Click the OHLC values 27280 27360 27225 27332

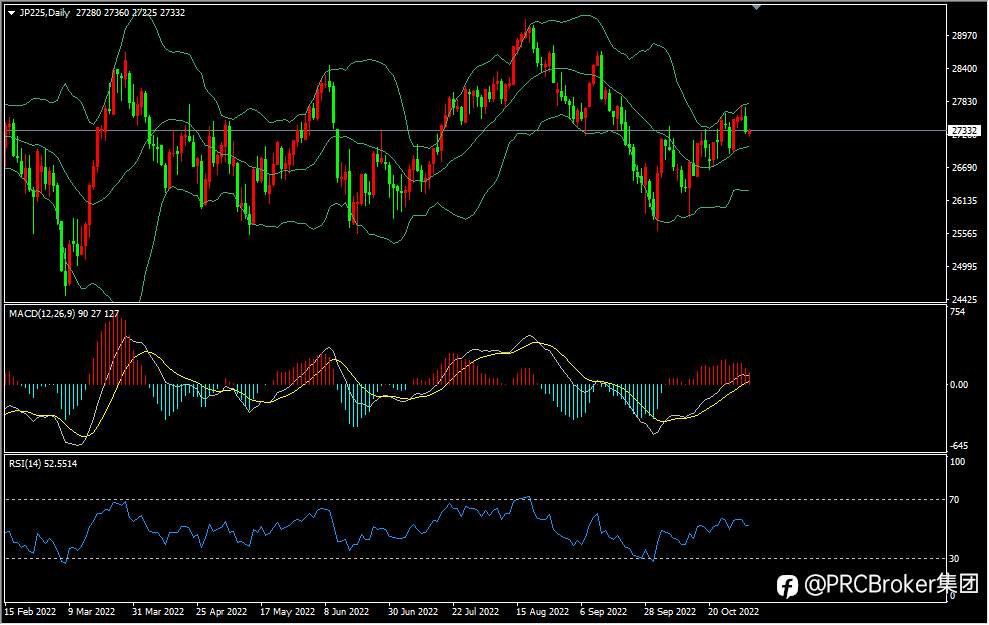[x=131, y=13]
